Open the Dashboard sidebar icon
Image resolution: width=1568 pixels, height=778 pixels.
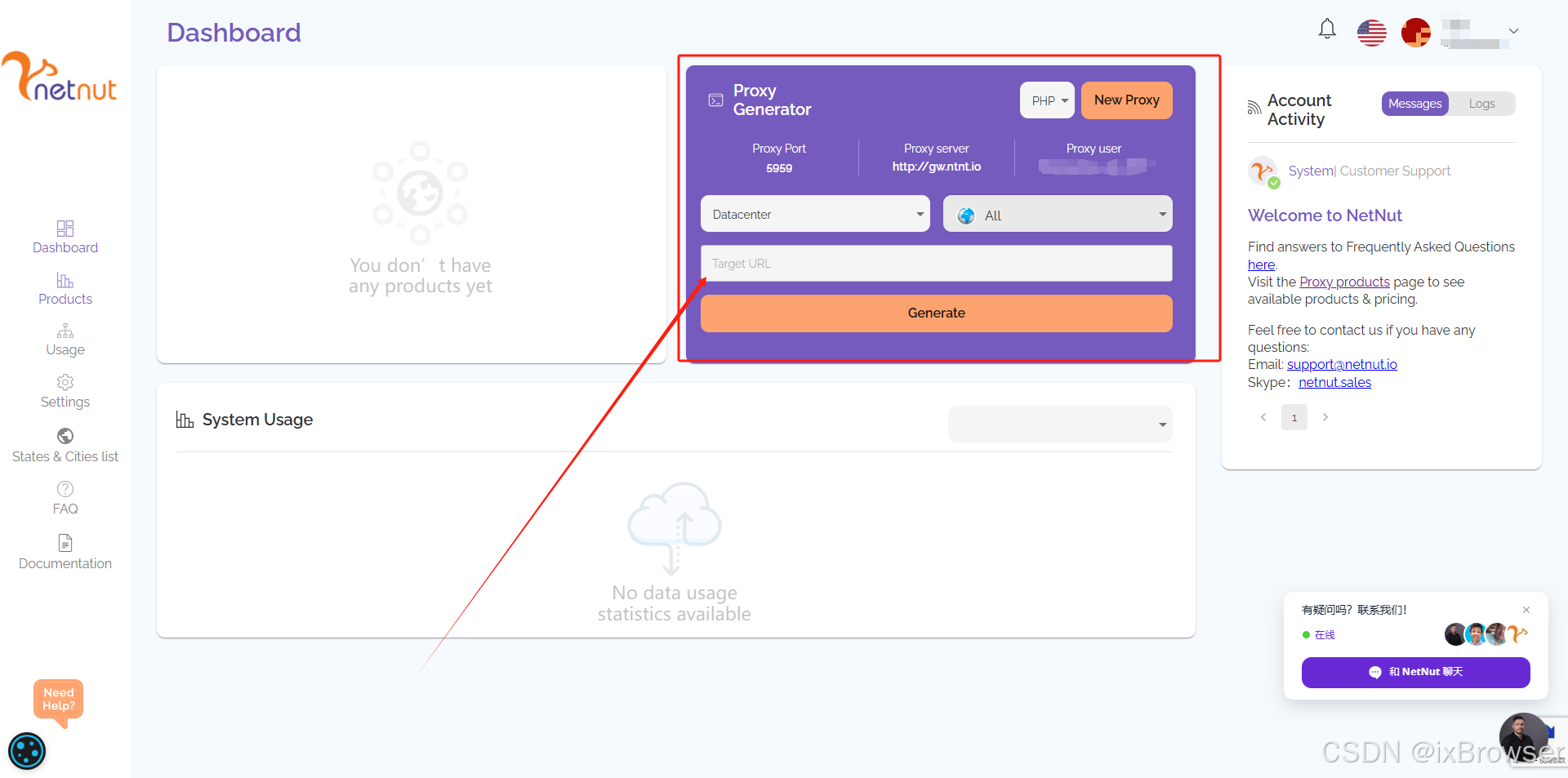[x=65, y=228]
